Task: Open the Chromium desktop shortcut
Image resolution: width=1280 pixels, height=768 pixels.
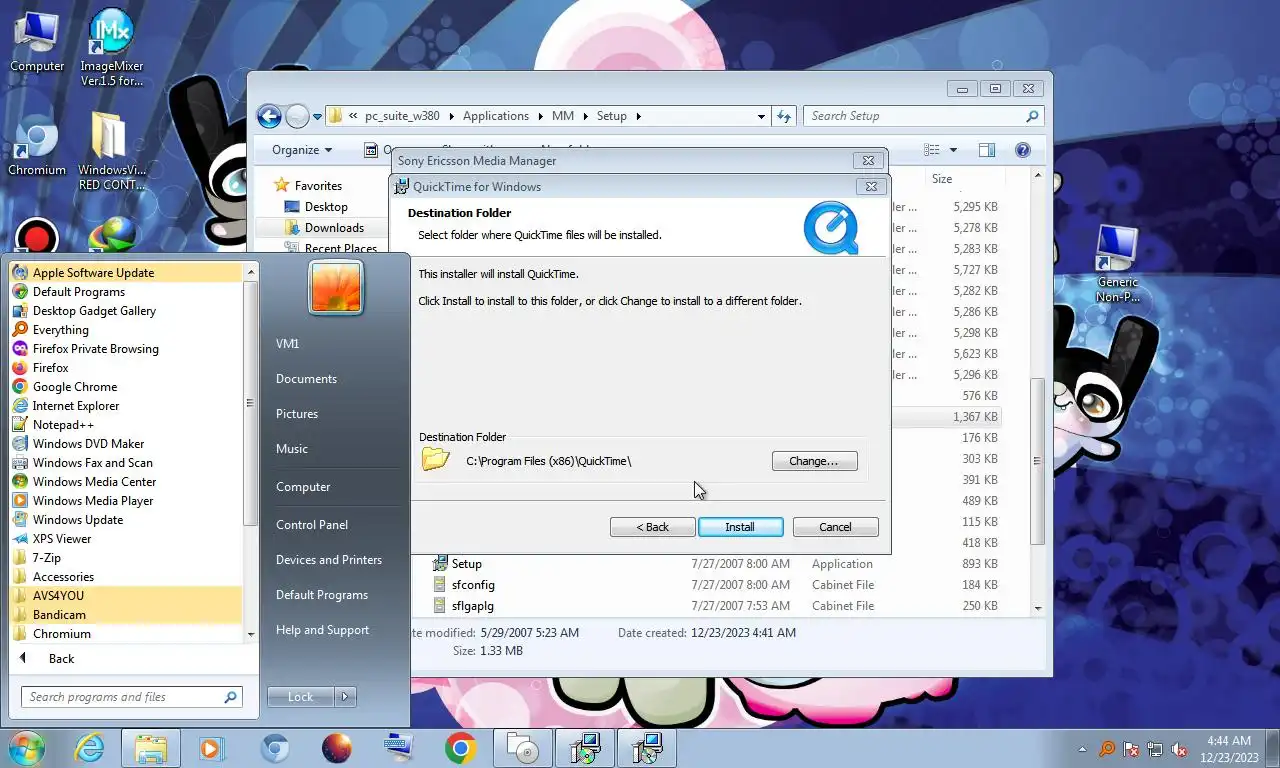Action: point(37,145)
